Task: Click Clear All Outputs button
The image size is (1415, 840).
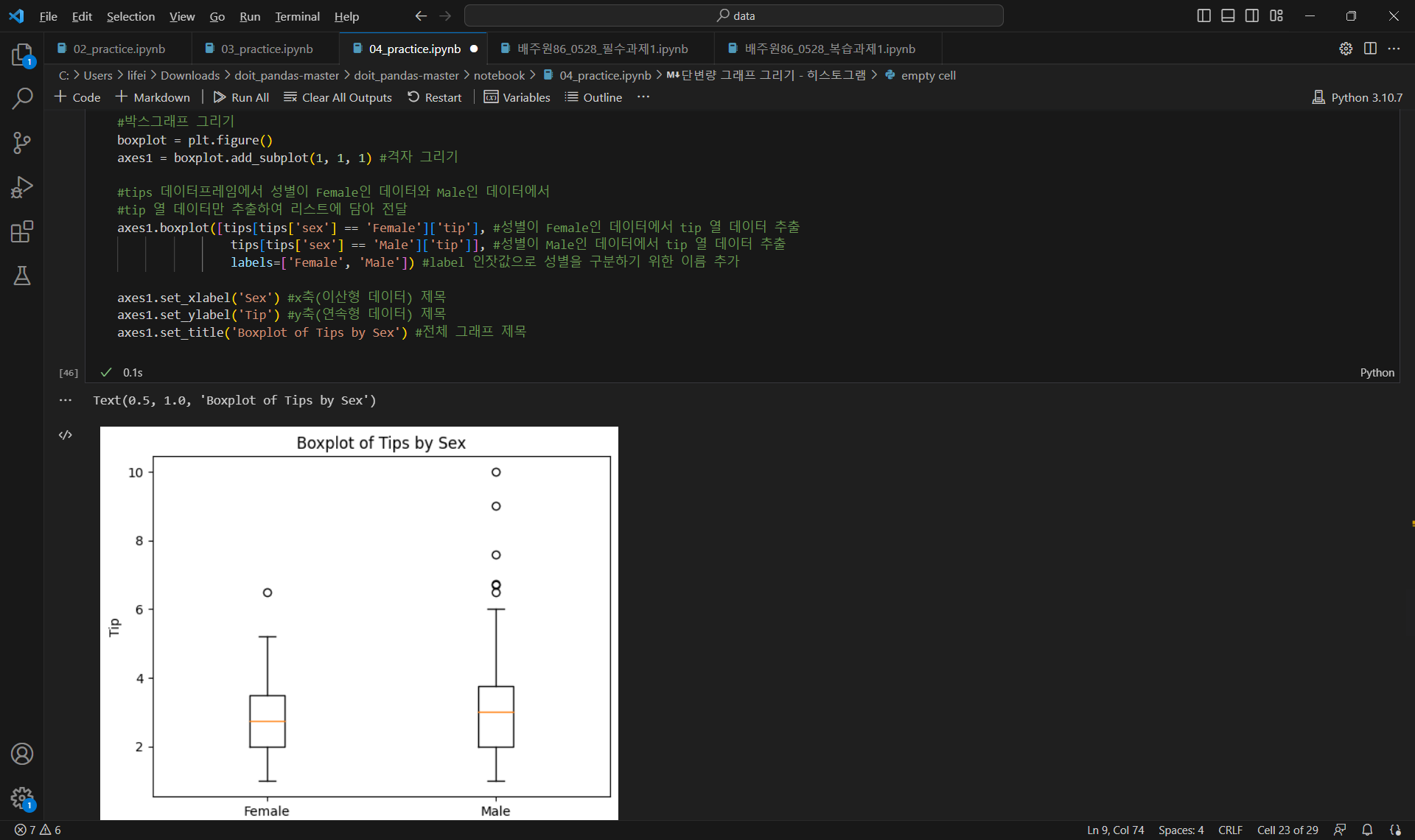Action: [338, 97]
